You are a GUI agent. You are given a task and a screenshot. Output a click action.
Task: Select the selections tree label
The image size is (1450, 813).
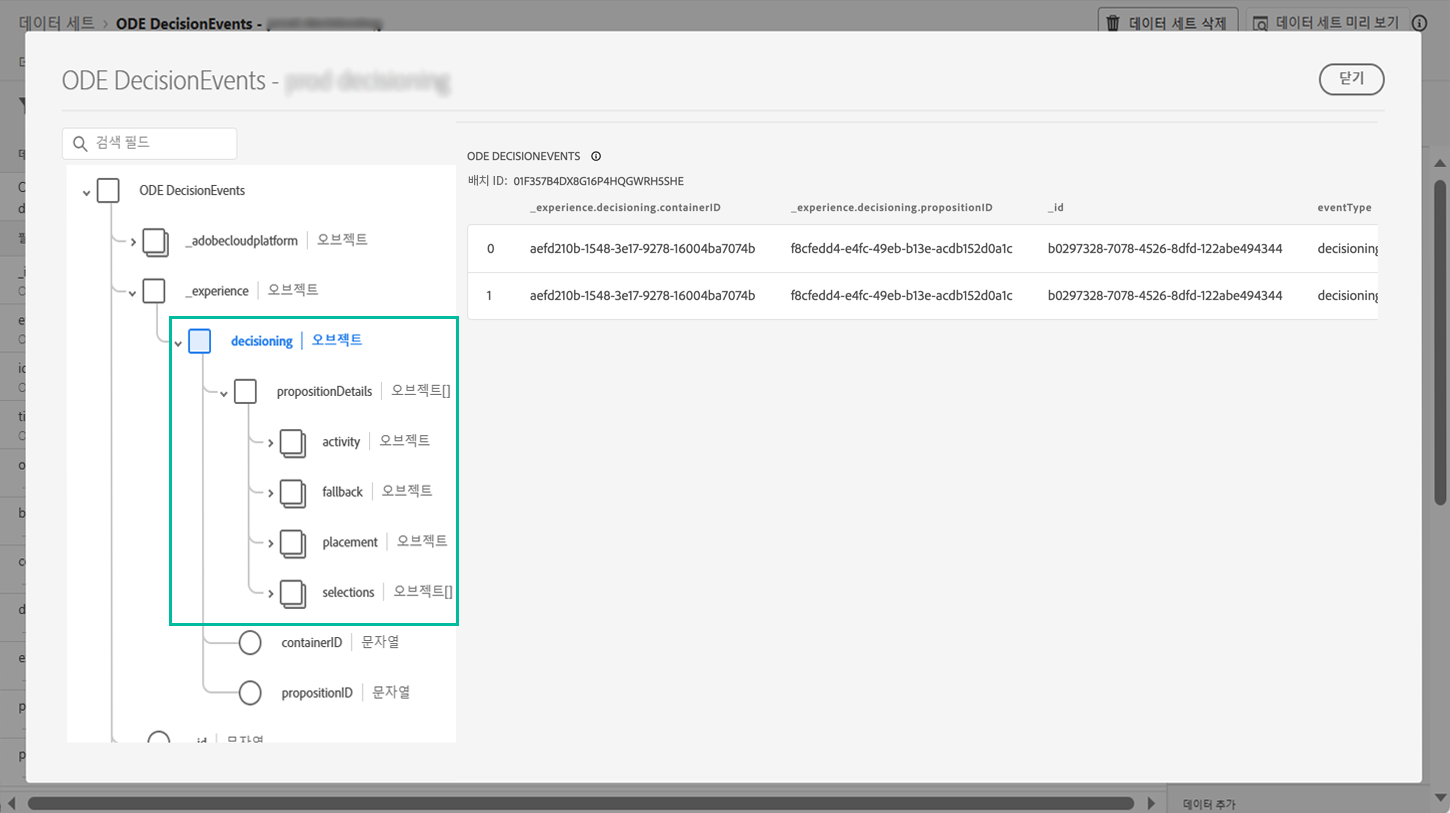(348, 592)
